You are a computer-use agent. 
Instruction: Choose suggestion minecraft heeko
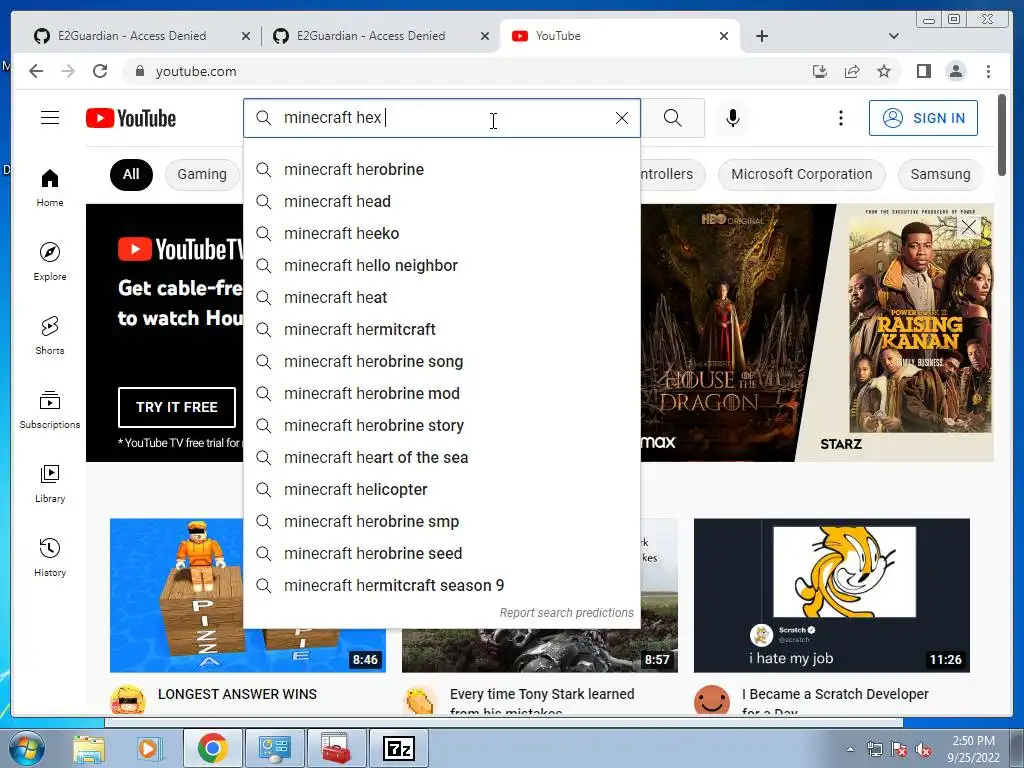coord(441,234)
